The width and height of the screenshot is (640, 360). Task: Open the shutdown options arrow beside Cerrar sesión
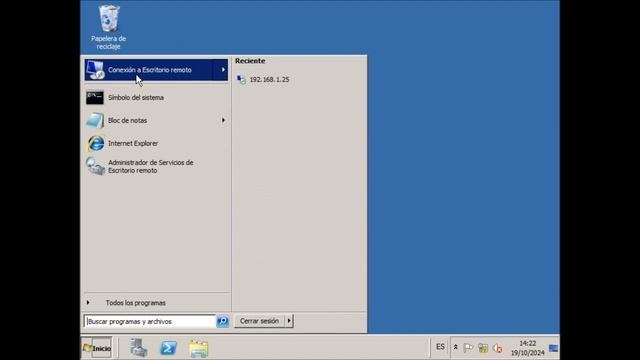289,321
